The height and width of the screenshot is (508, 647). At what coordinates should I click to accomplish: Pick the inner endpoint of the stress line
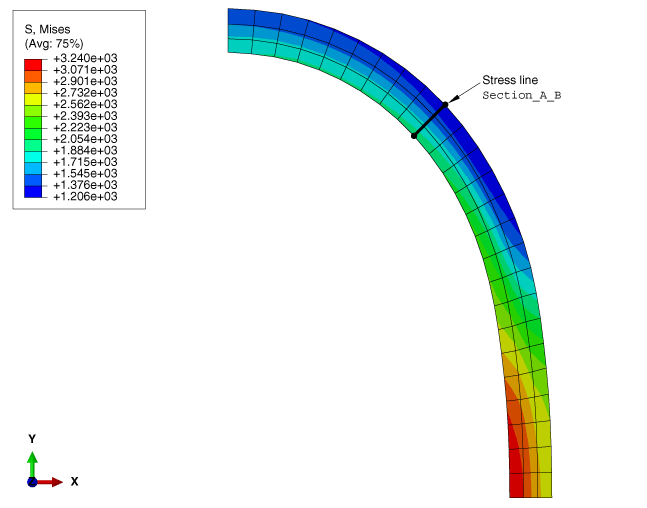(x=413, y=136)
